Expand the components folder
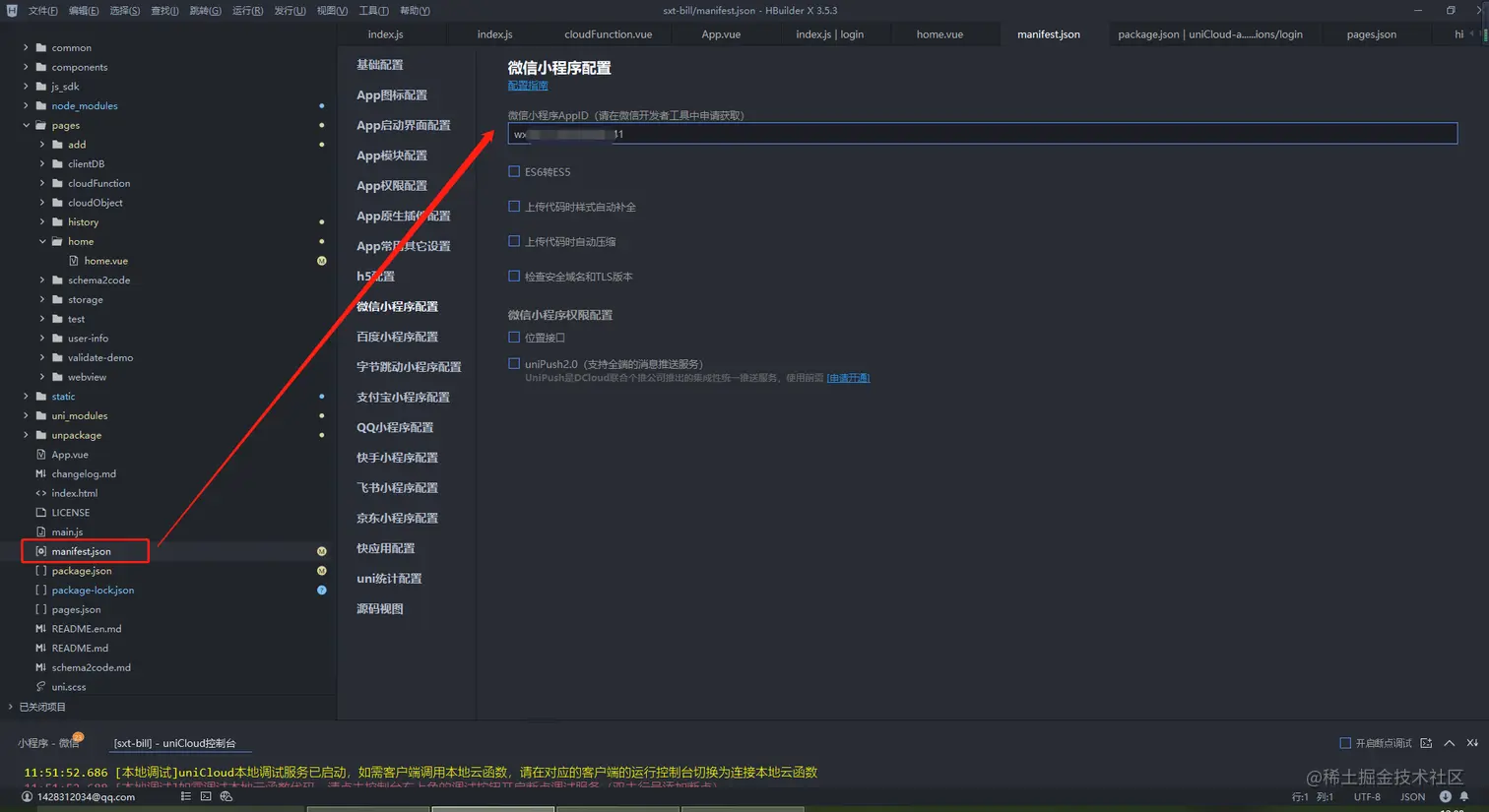This screenshot has width=1489, height=812. (x=26, y=67)
